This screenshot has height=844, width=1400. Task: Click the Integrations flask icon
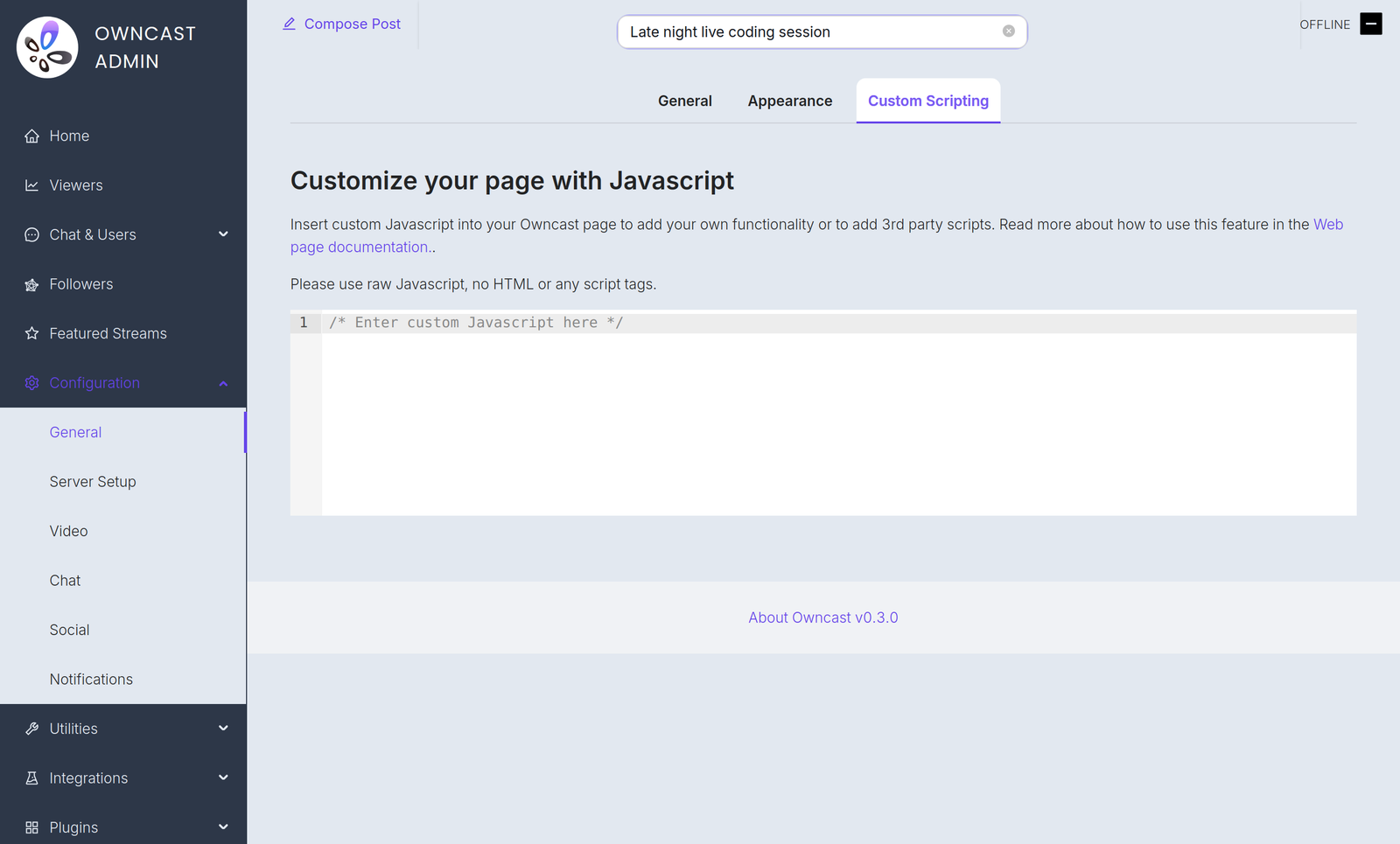(32, 778)
